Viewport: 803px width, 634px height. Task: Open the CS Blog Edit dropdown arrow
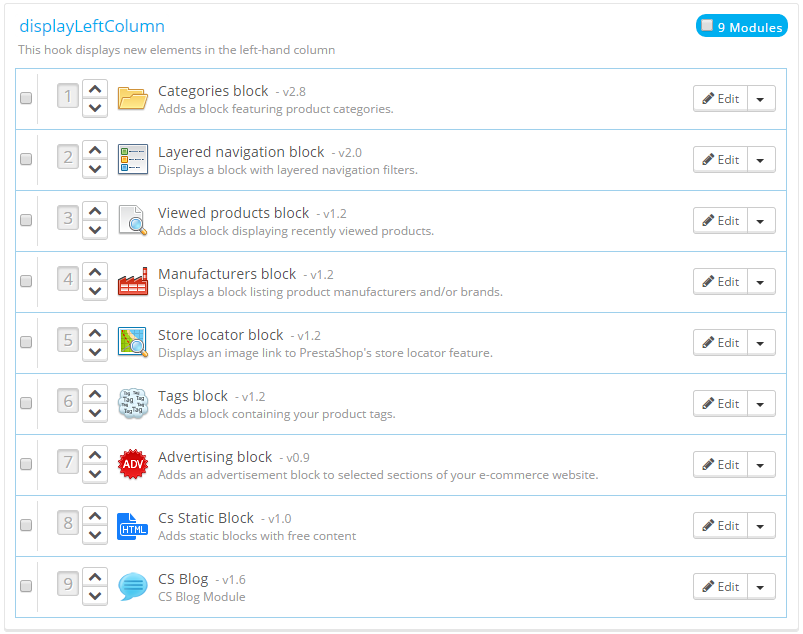761,586
